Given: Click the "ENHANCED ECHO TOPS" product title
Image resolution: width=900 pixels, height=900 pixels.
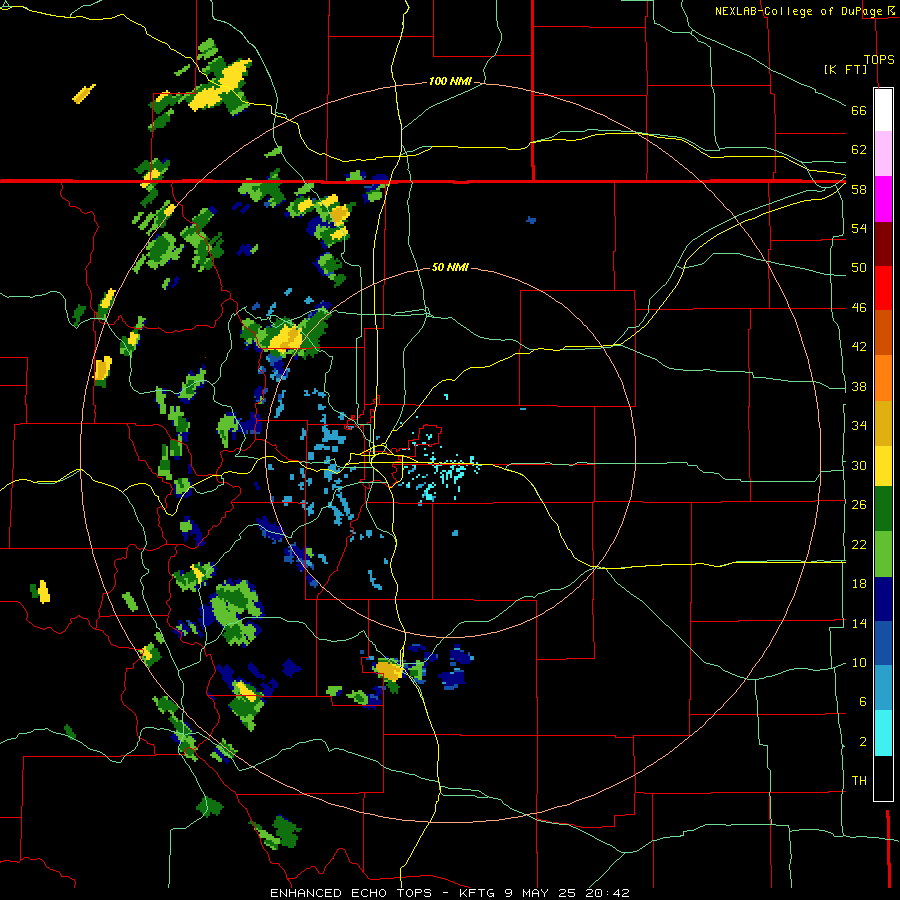Looking at the screenshot, I should pyautogui.click(x=351, y=893).
